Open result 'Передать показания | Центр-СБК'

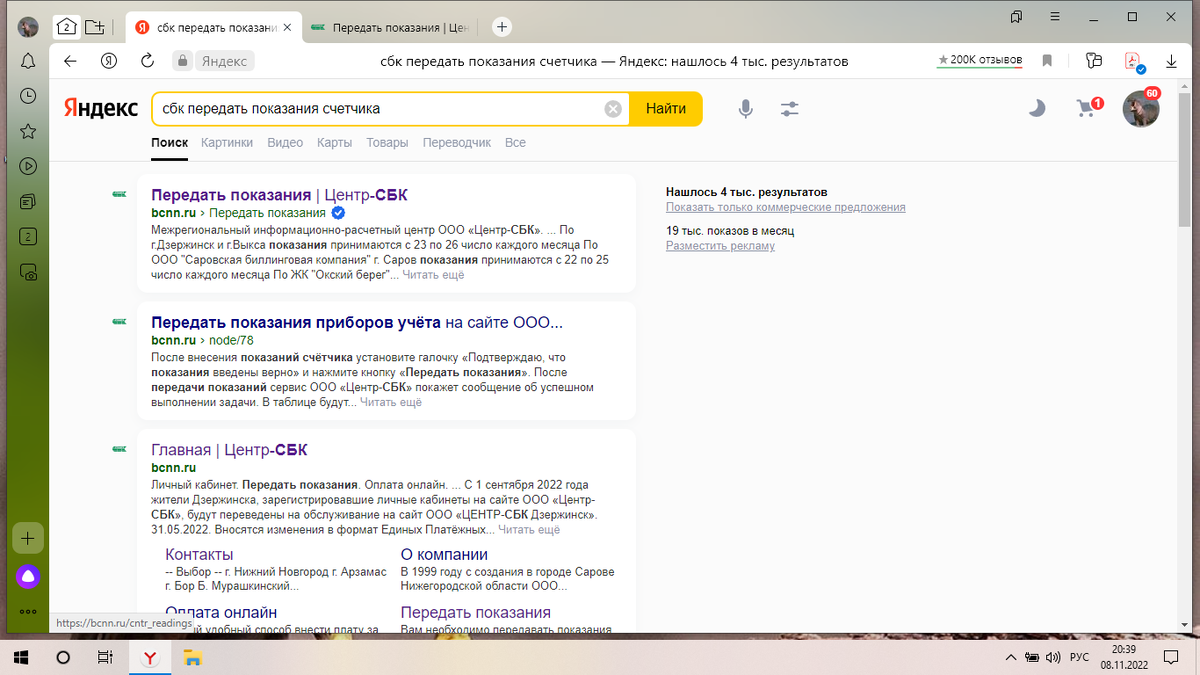point(279,194)
